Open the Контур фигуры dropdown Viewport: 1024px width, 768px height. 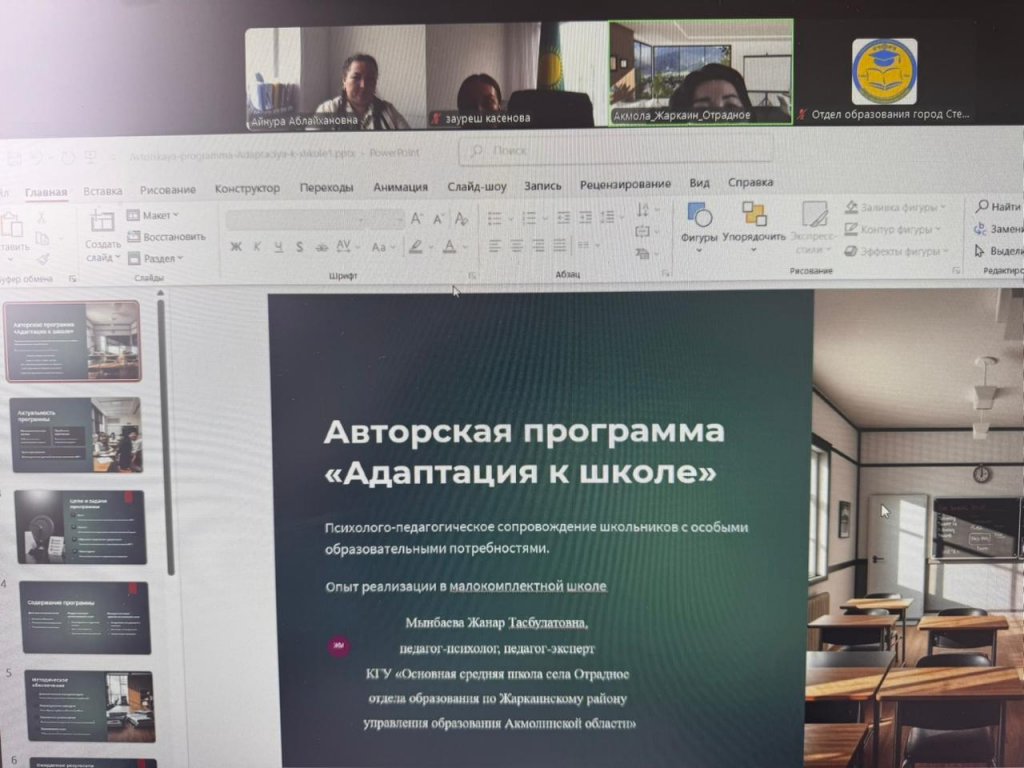pyautogui.click(x=892, y=229)
